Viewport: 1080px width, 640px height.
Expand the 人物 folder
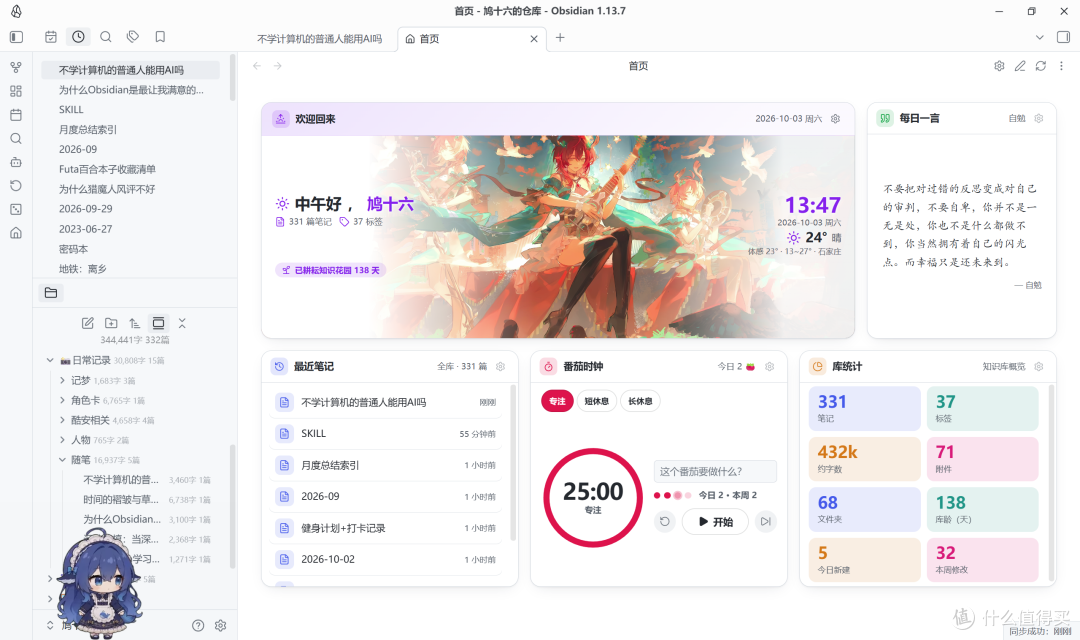pyautogui.click(x=63, y=440)
